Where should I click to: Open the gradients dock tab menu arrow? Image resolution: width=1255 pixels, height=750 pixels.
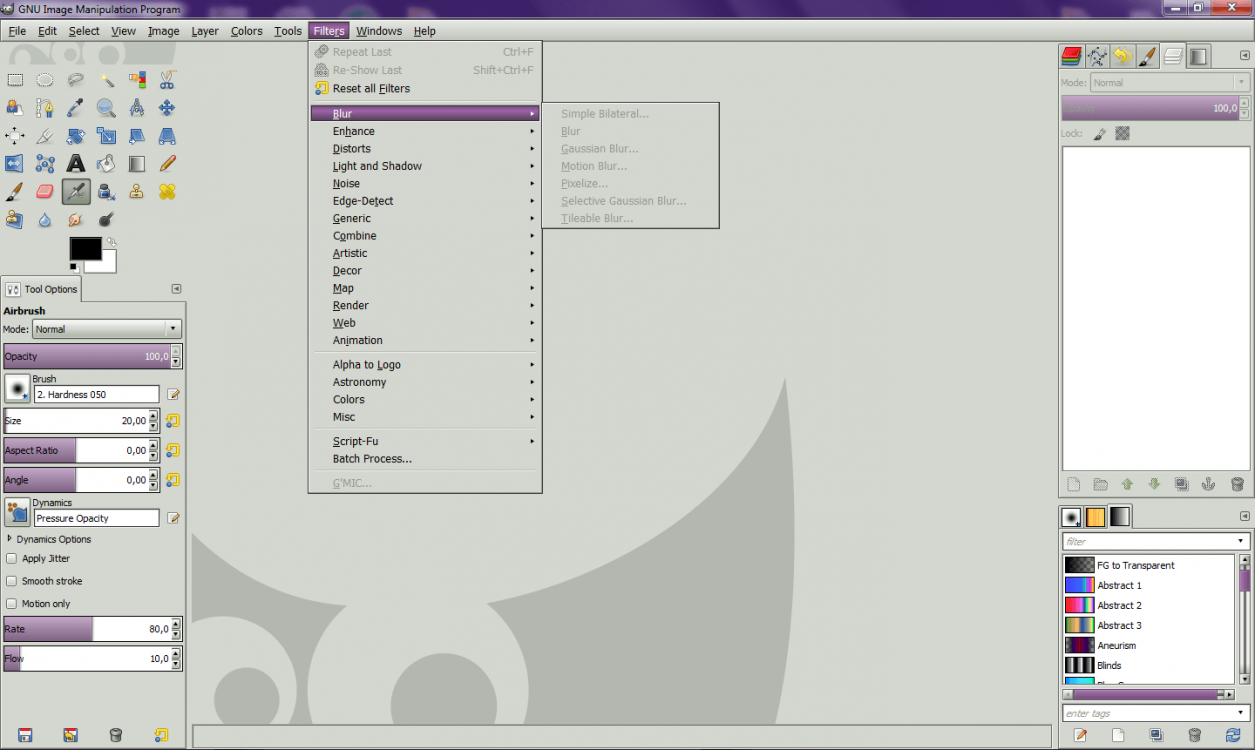[1244, 516]
